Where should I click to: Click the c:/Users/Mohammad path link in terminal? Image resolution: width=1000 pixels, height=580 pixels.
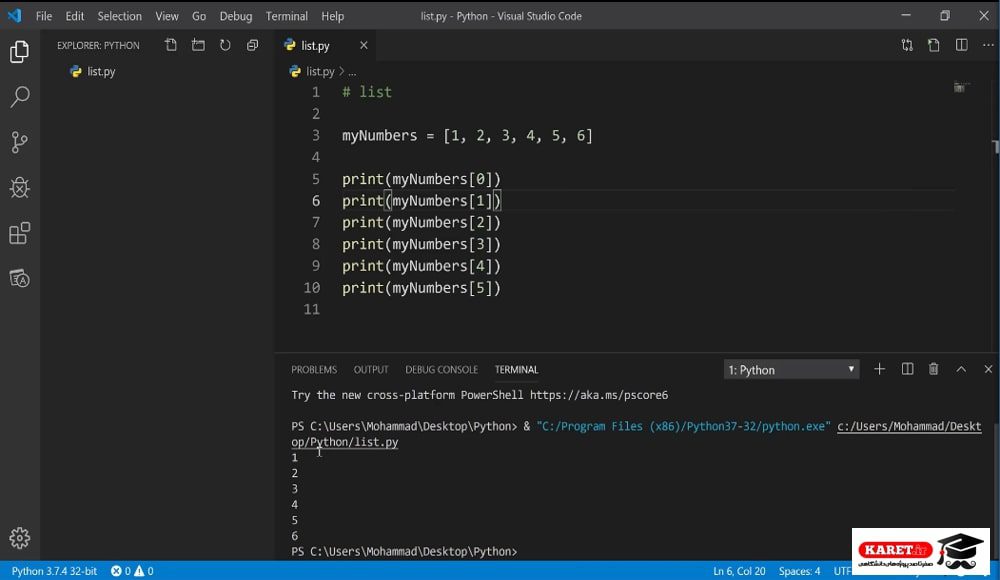pos(909,426)
